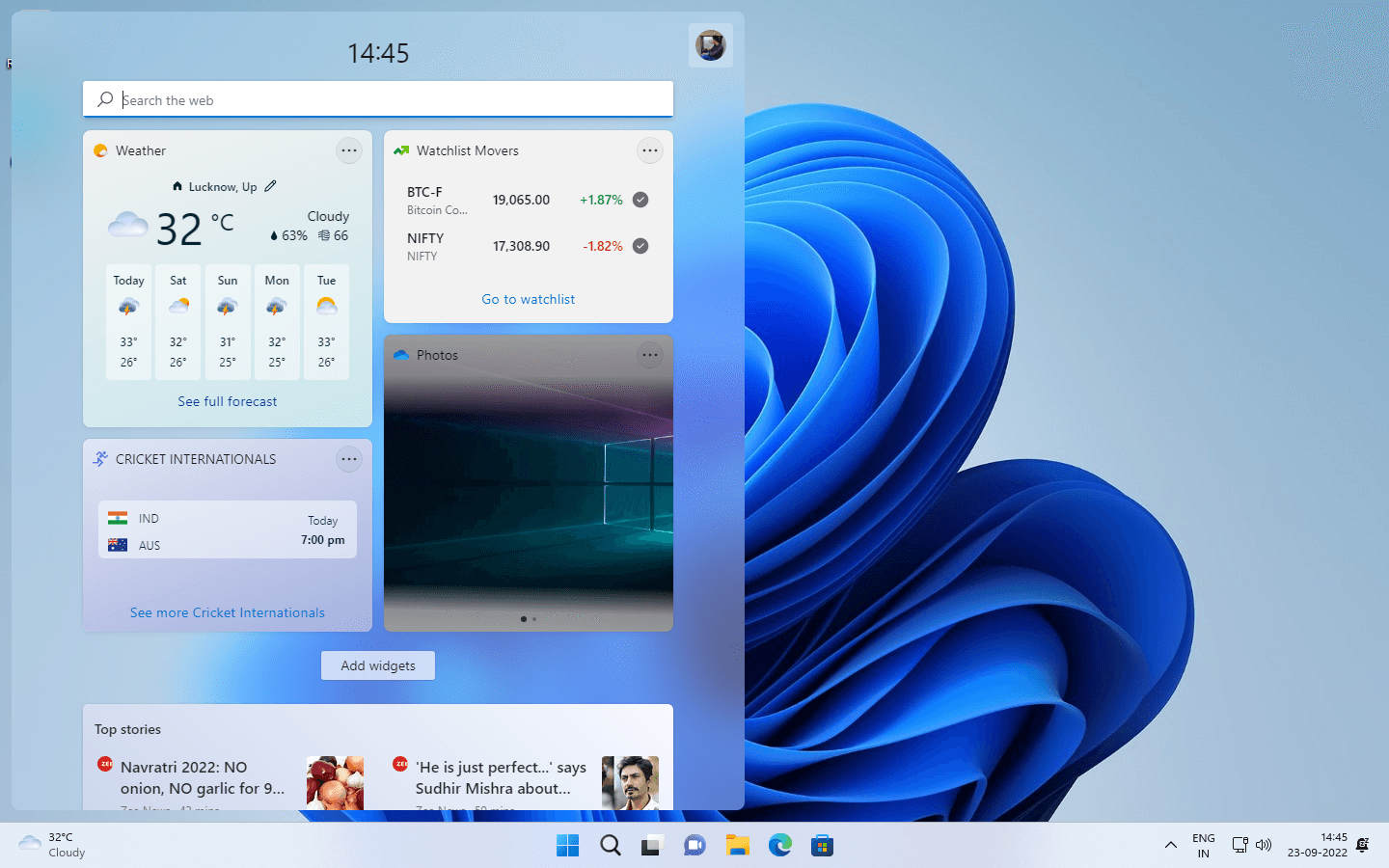Select Tue forecast column

[x=327, y=322]
